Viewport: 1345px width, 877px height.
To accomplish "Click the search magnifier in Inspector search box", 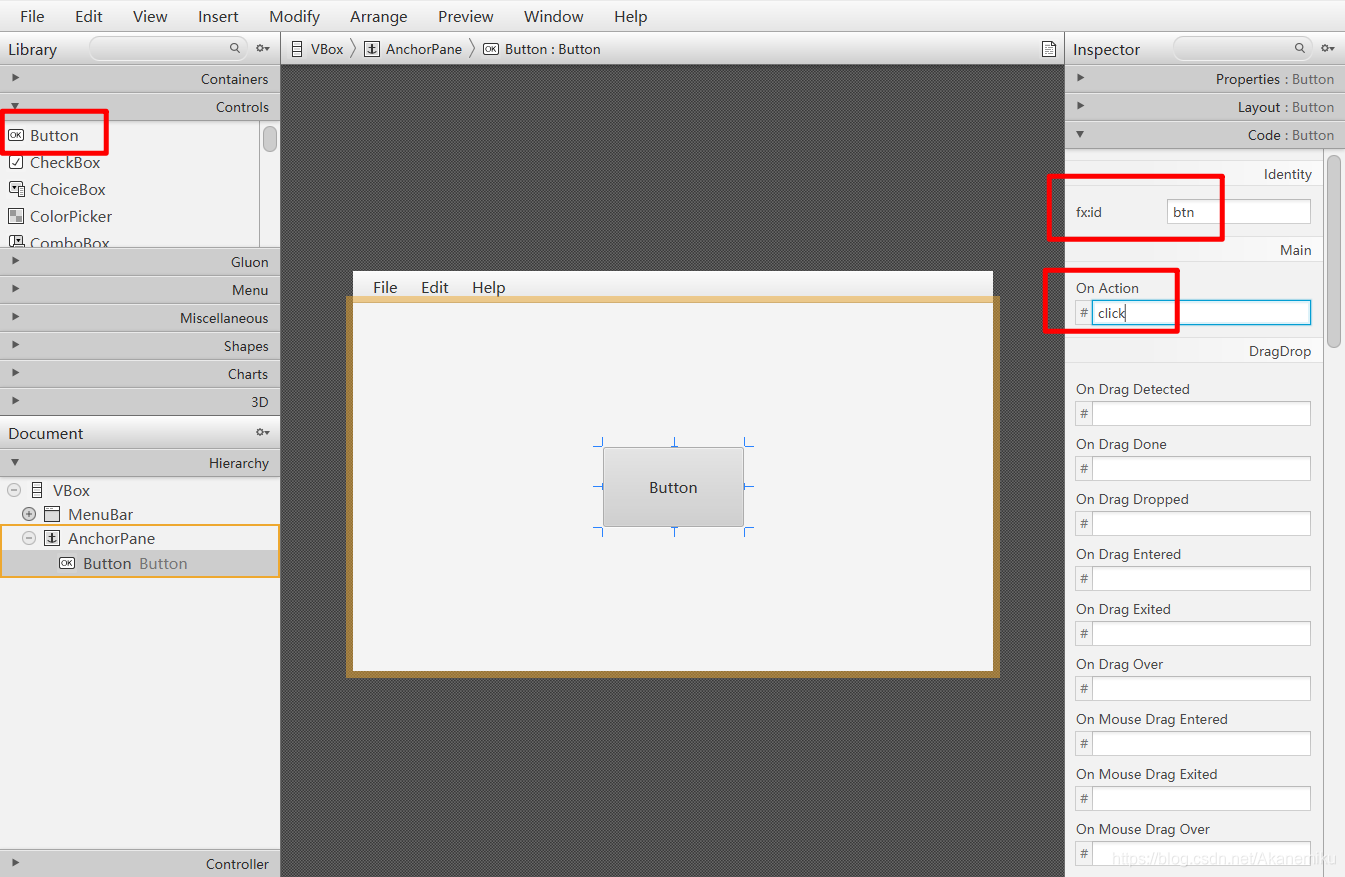I will [x=1300, y=47].
